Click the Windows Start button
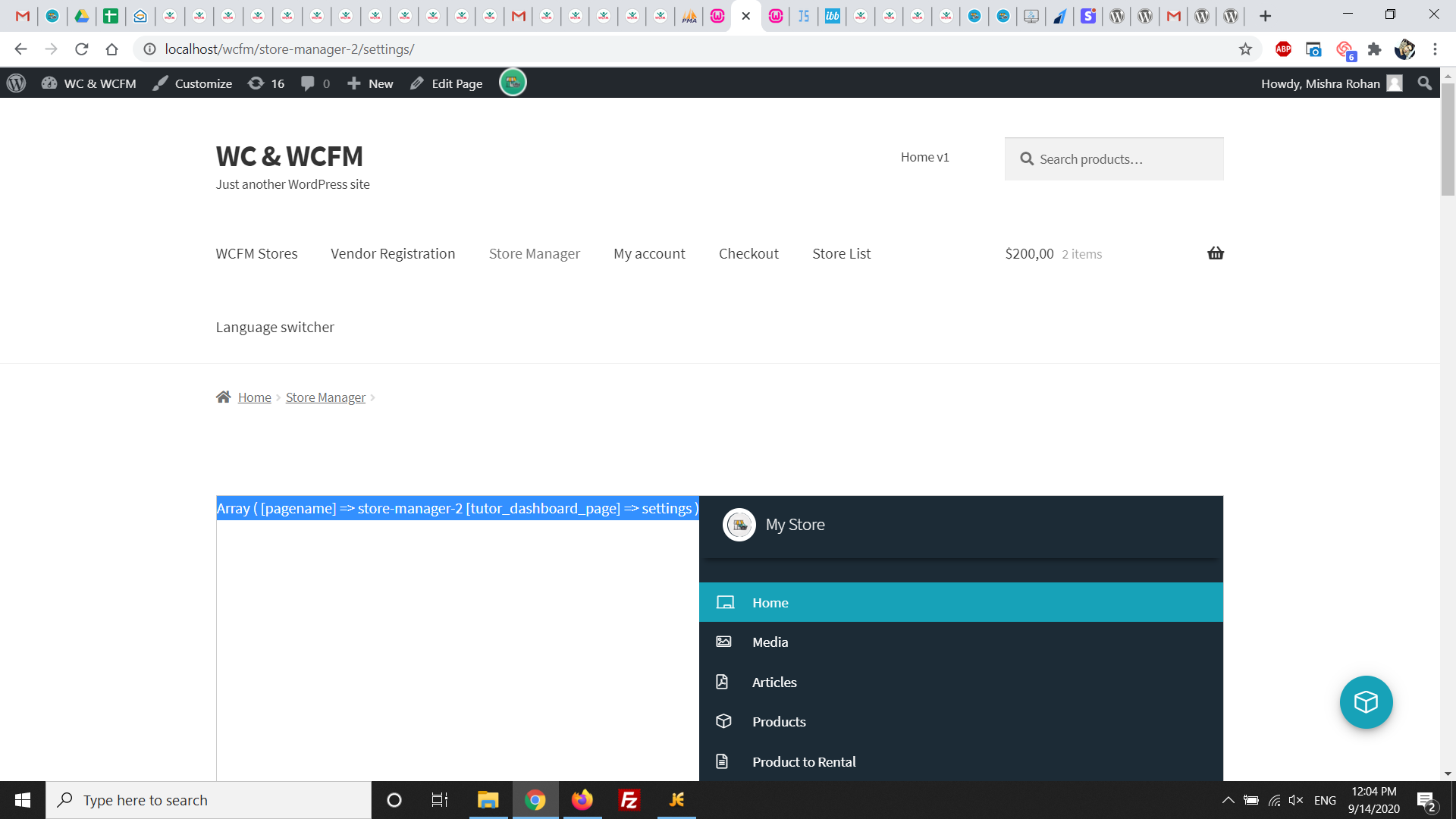Image resolution: width=1456 pixels, height=819 pixels. pyautogui.click(x=23, y=800)
